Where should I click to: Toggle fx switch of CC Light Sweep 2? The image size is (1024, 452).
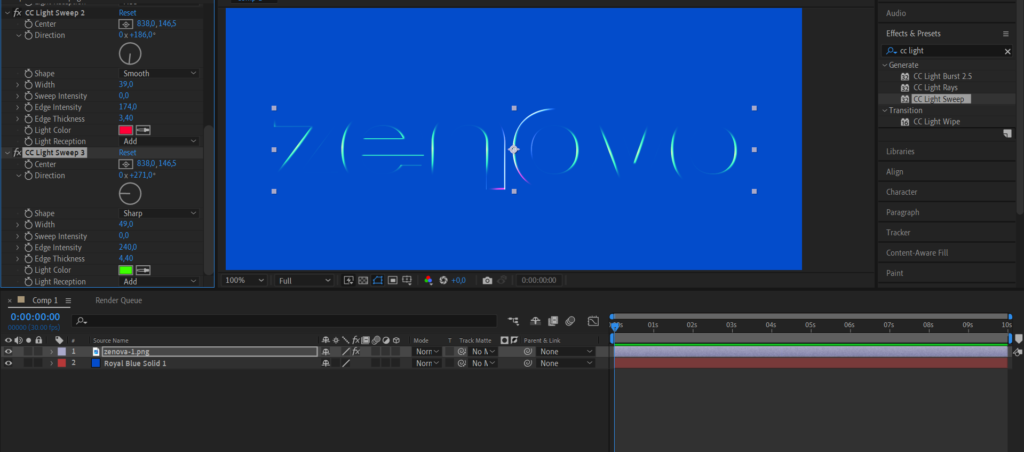(17, 12)
